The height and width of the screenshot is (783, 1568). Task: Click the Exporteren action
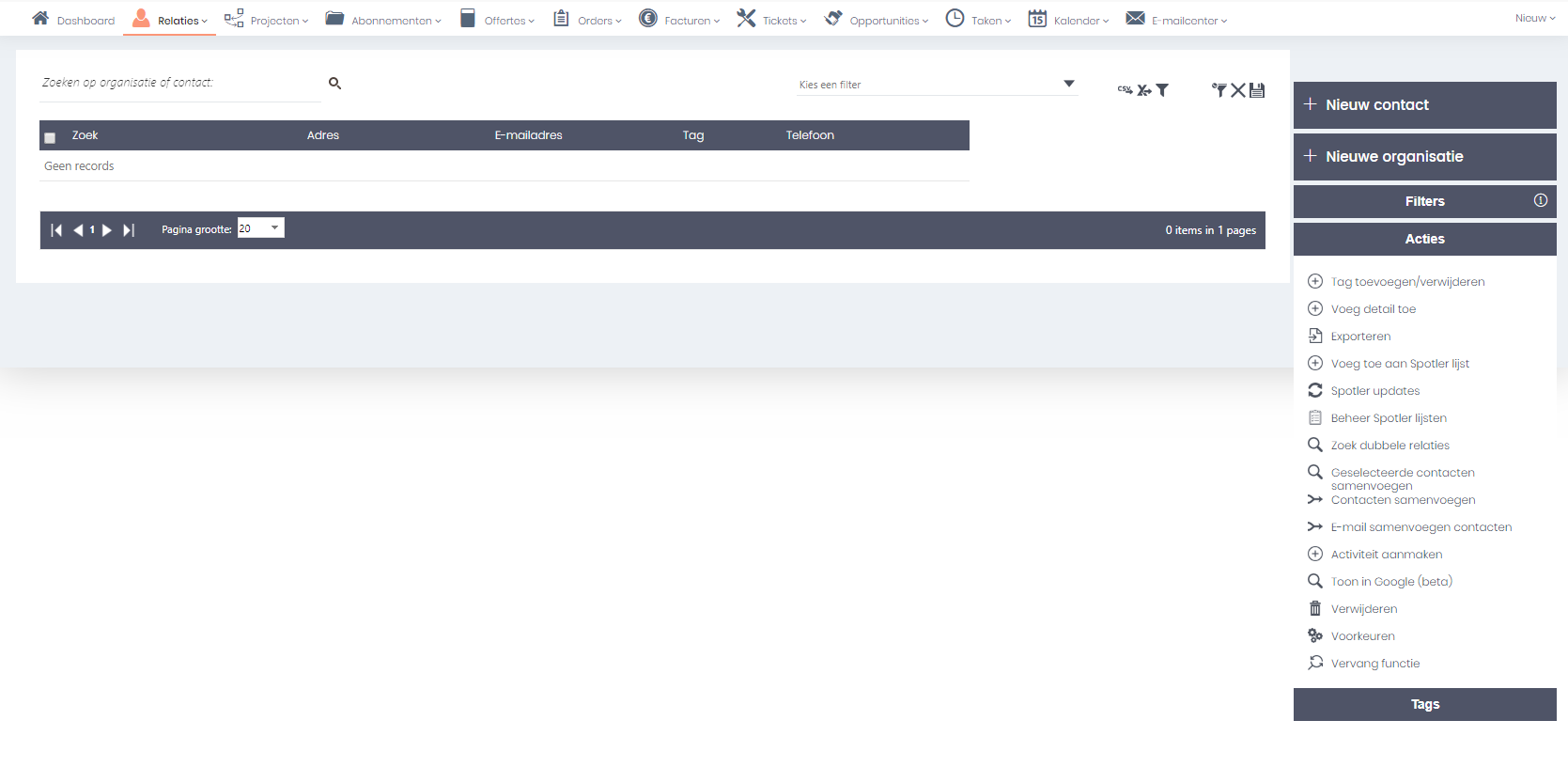pos(1360,337)
